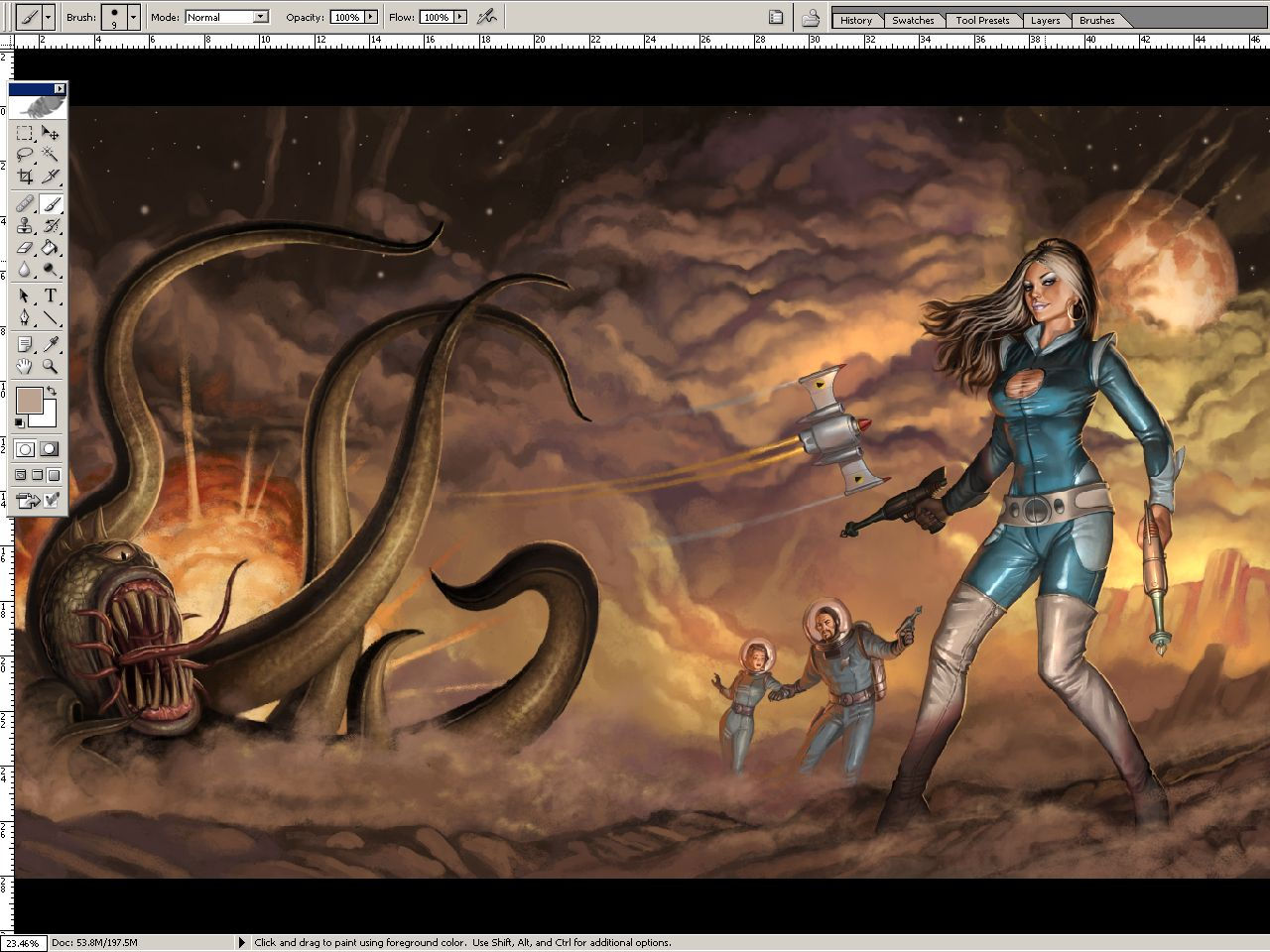Select the History Brush tool

(51, 226)
